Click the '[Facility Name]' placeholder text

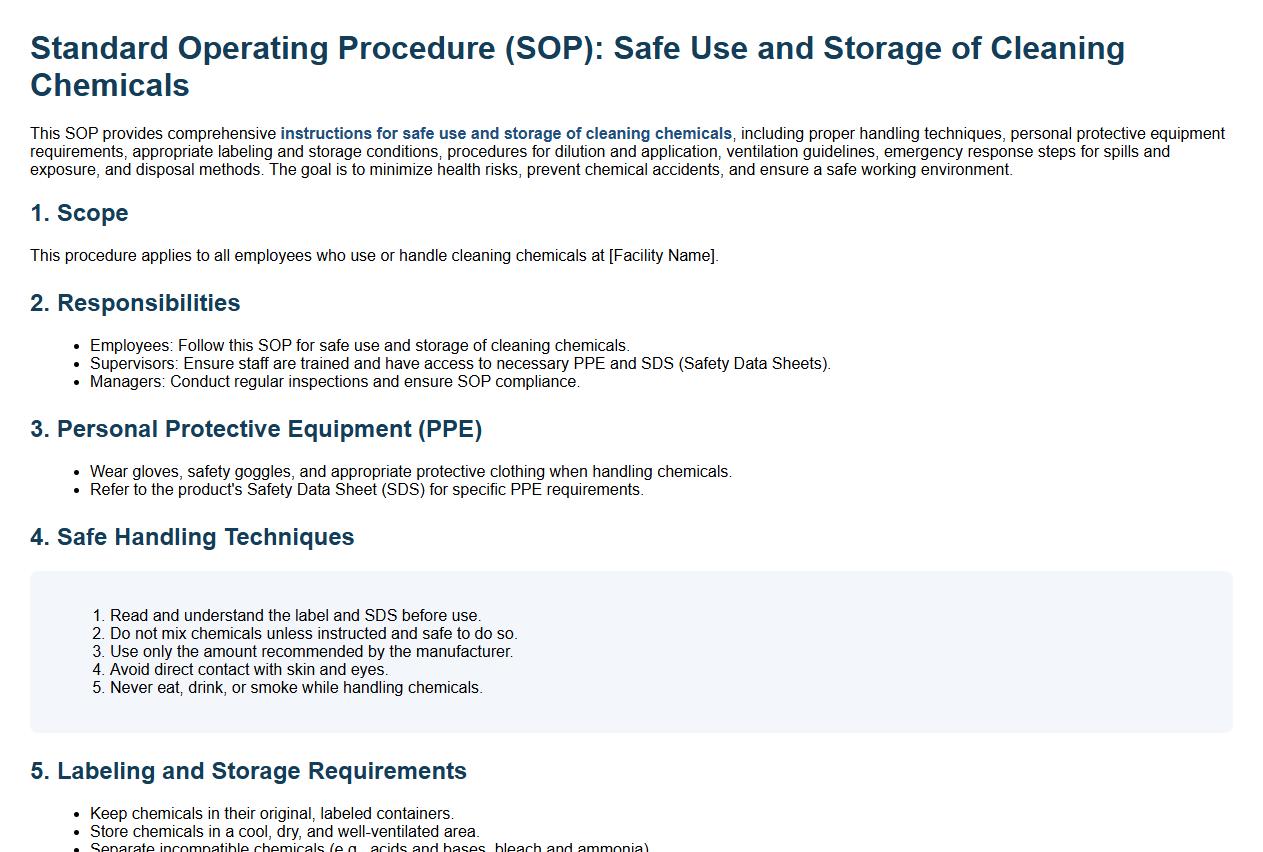click(x=662, y=256)
